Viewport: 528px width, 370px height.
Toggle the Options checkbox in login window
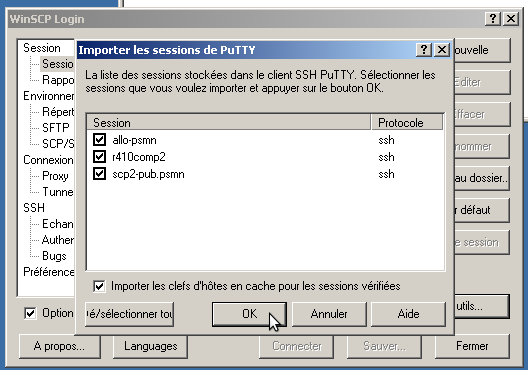pyautogui.click(x=30, y=313)
